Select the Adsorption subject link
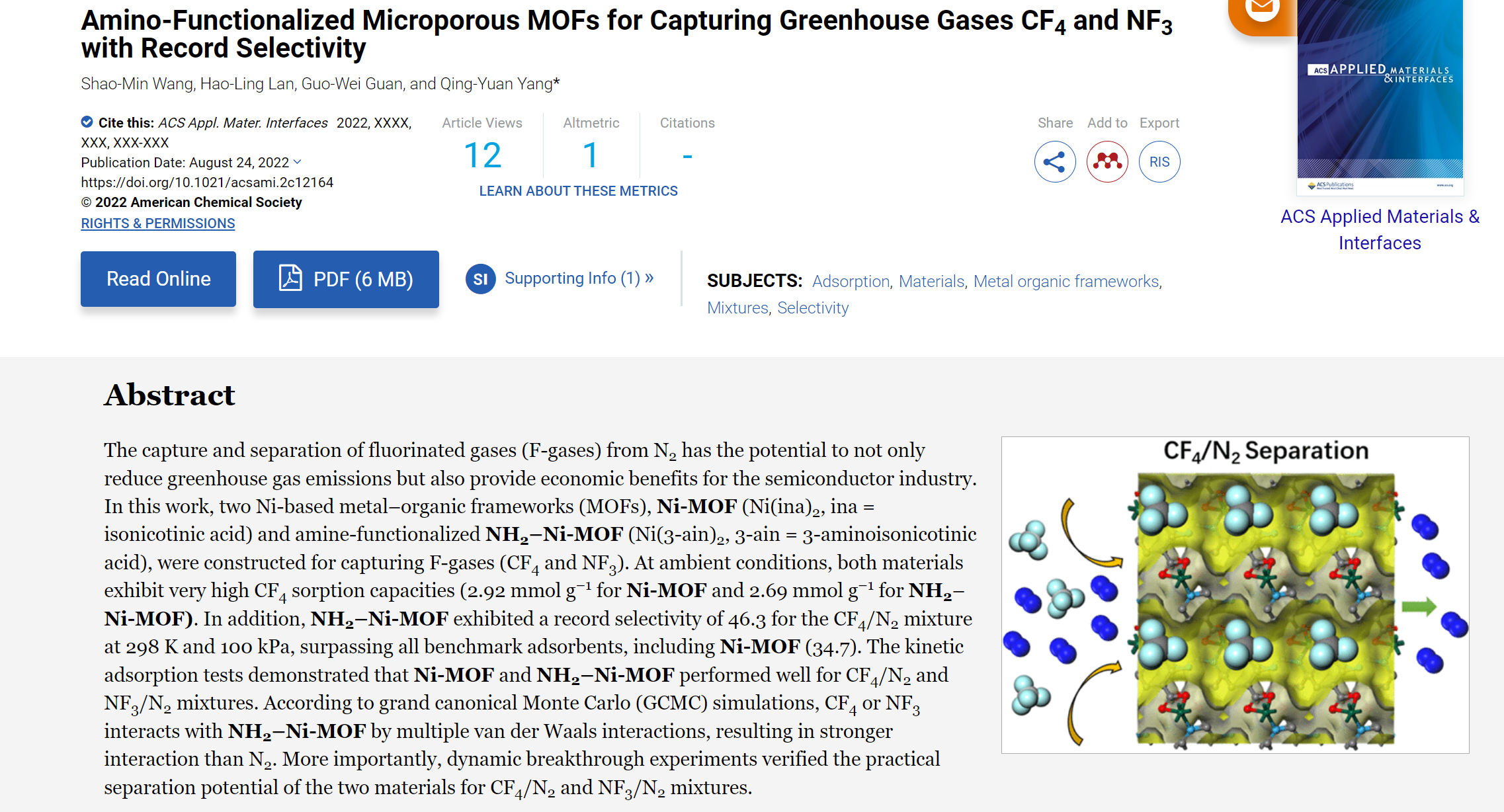The image size is (1504, 812). (x=851, y=282)
